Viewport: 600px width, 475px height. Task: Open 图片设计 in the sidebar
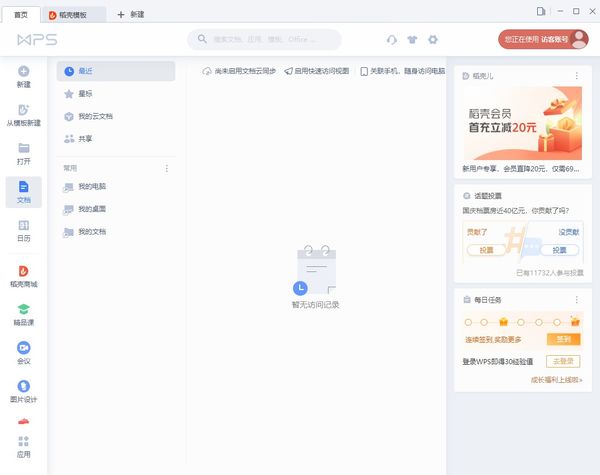click(x=24, y=392)
